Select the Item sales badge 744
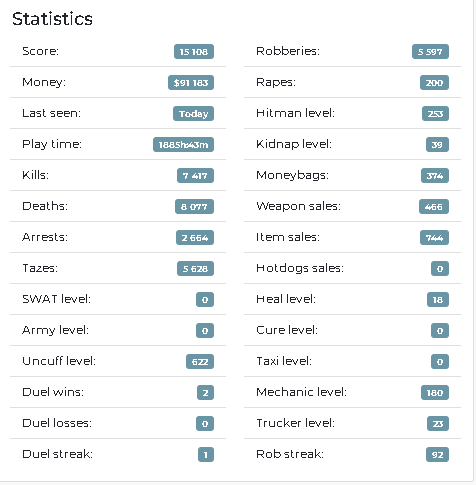The height and width of the screenshot is (485, 476). [x=434, y=238]
